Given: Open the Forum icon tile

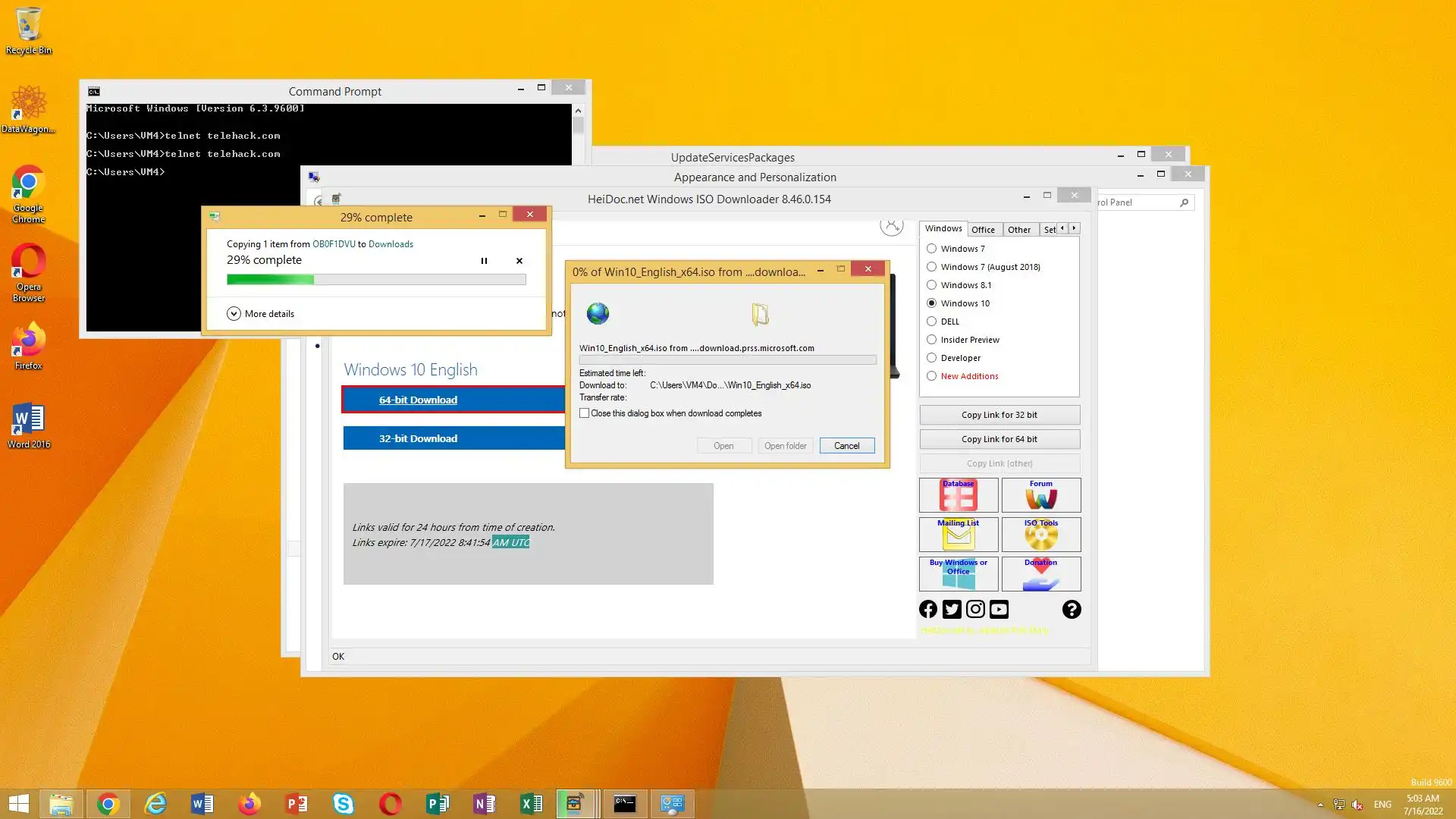Looking at the screenshot, I should pyautogui.click(x=1040, y=495).
